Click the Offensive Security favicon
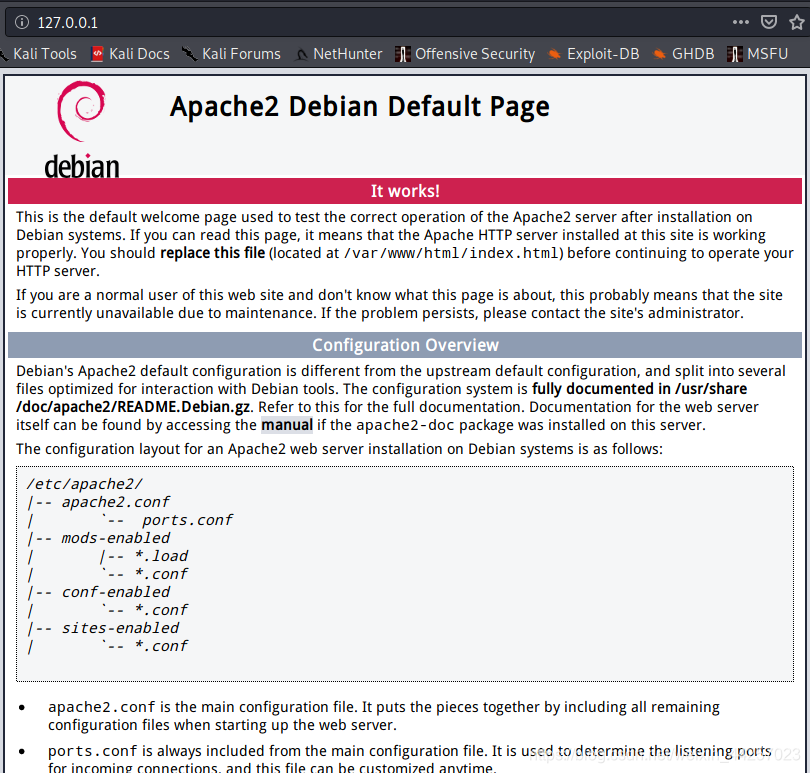The height and width of the screenshot is (773, 810). coord(402,54)
